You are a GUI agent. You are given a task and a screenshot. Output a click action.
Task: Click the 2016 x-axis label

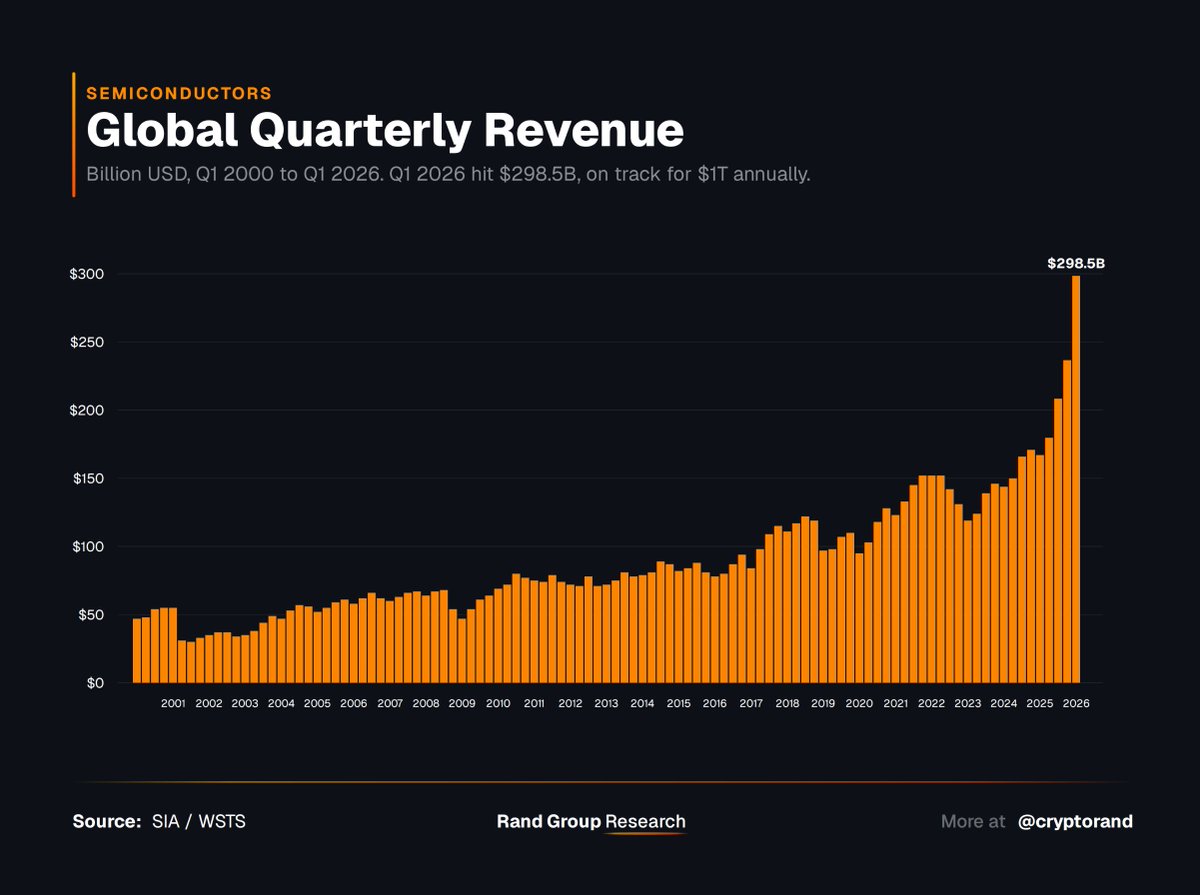pyautogui.click(x=714, y=703)
